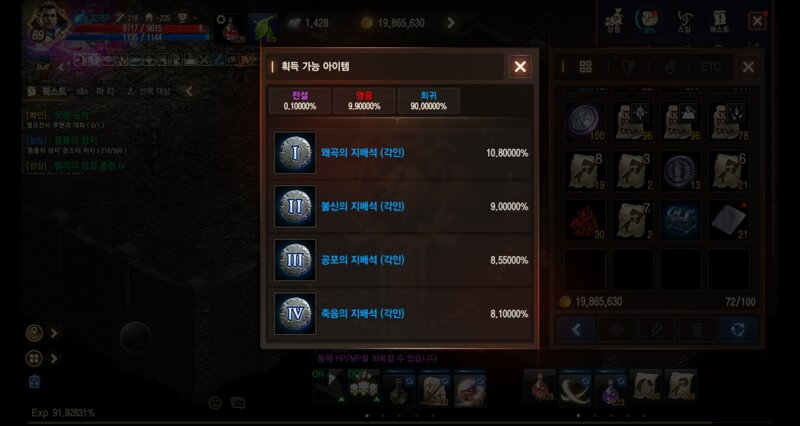Select the red flame item in inventory
The image size is (800, 426).
(585, 220)
